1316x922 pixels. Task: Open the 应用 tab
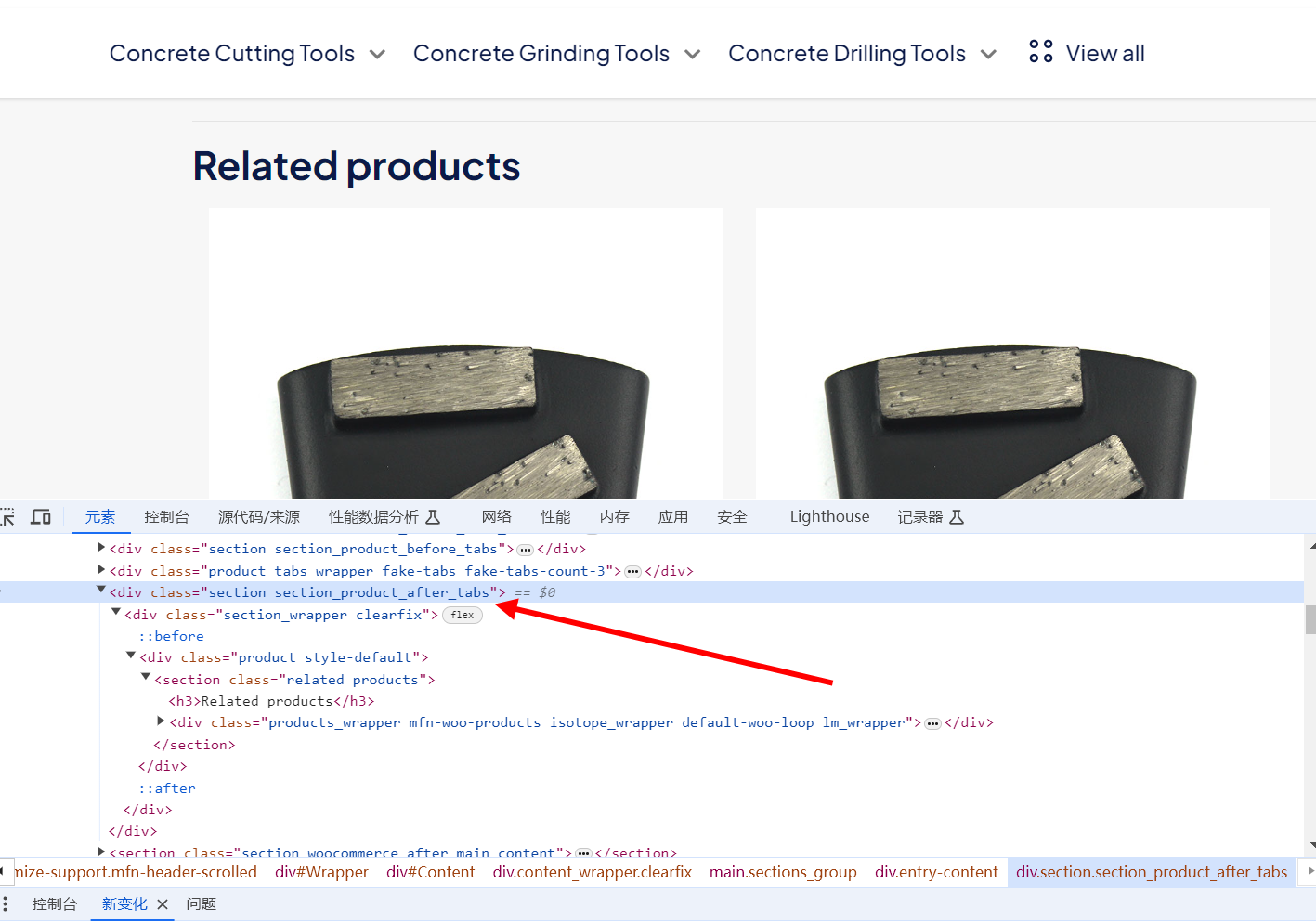pyautogui.click(x=673, y=517)
